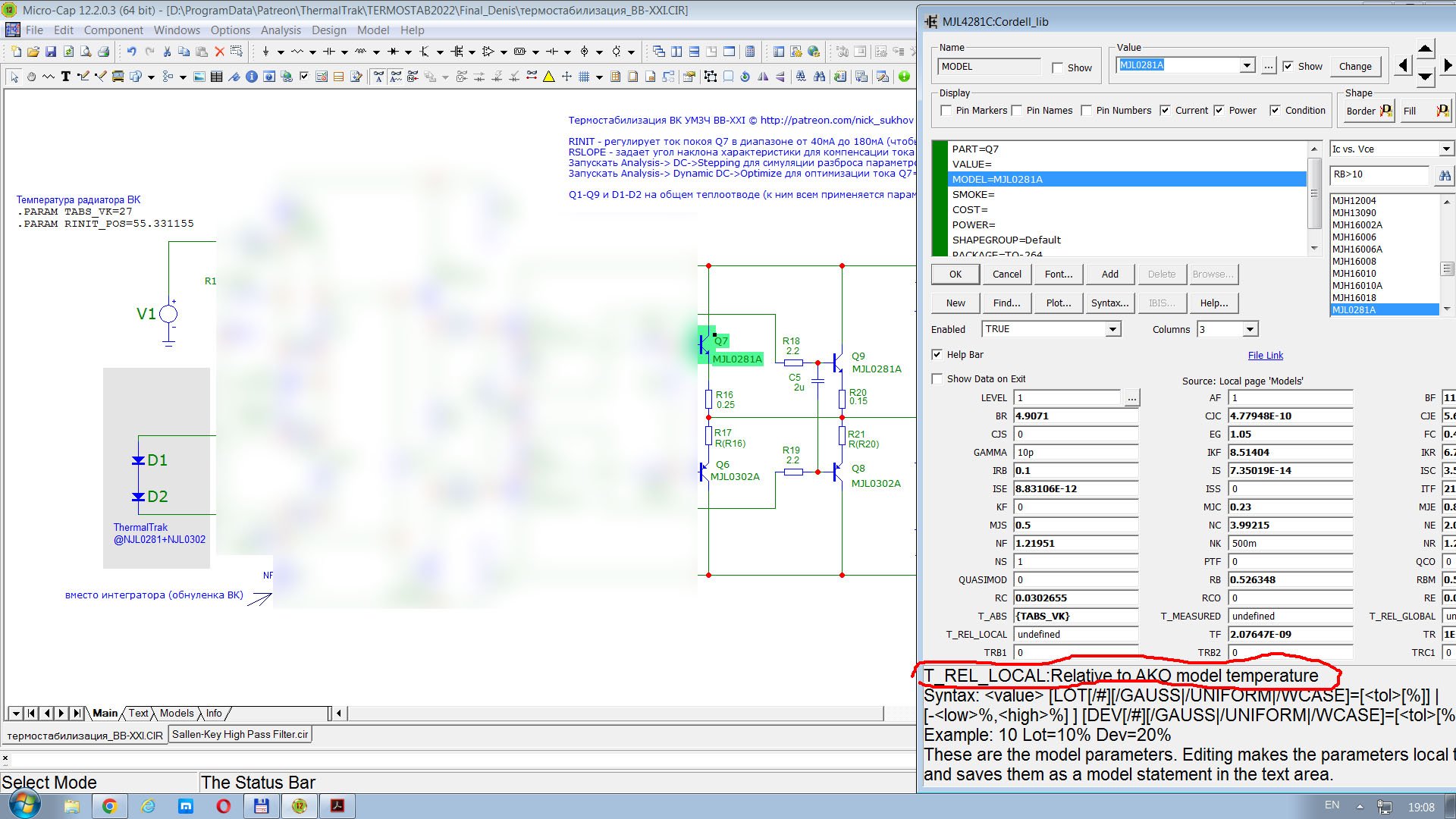The height and width of the screenshot is (819, 1456).
Task: Click the T_ABS parameter input field
Action: click(x=1075, y=617)
